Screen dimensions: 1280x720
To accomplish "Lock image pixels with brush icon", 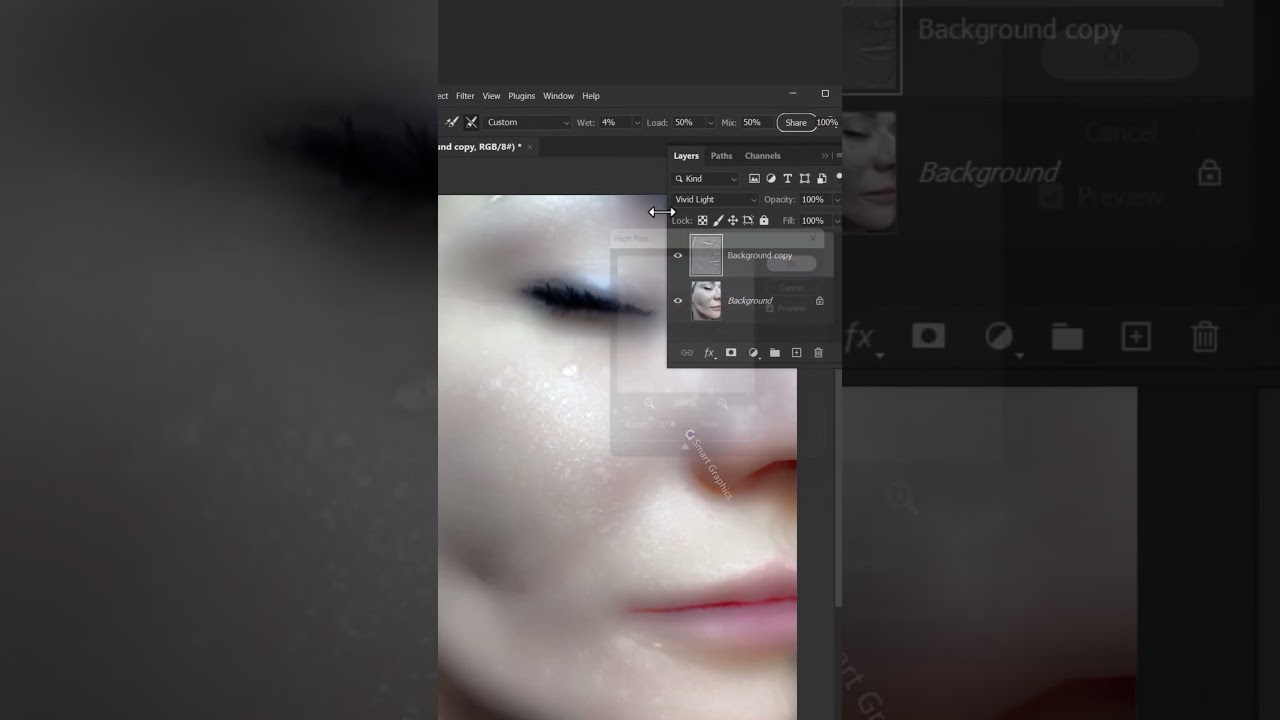I will (x=718, y=221).
